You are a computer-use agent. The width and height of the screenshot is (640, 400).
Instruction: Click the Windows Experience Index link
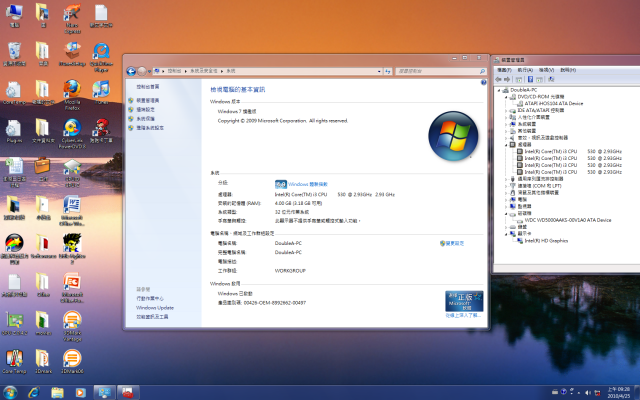308,184
